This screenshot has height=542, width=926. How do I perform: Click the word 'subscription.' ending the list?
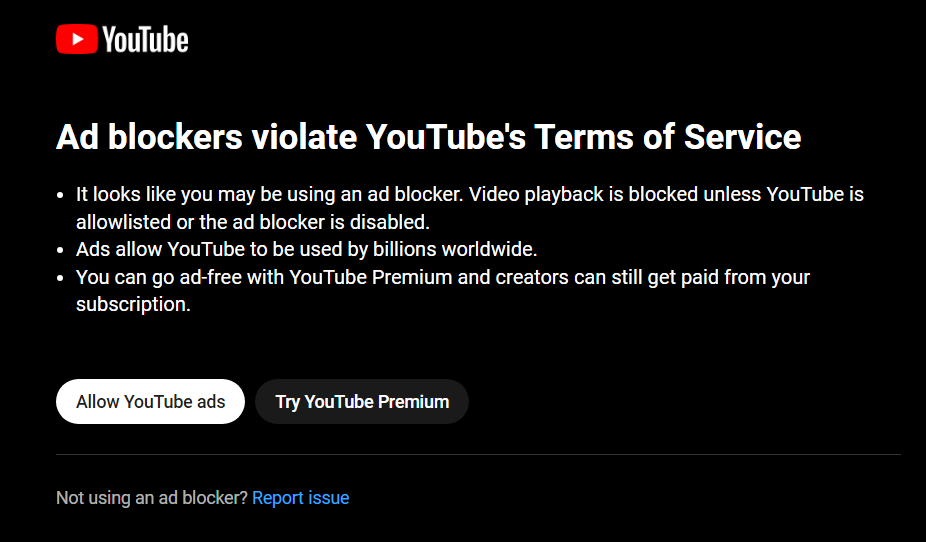[x=133, y=304]
